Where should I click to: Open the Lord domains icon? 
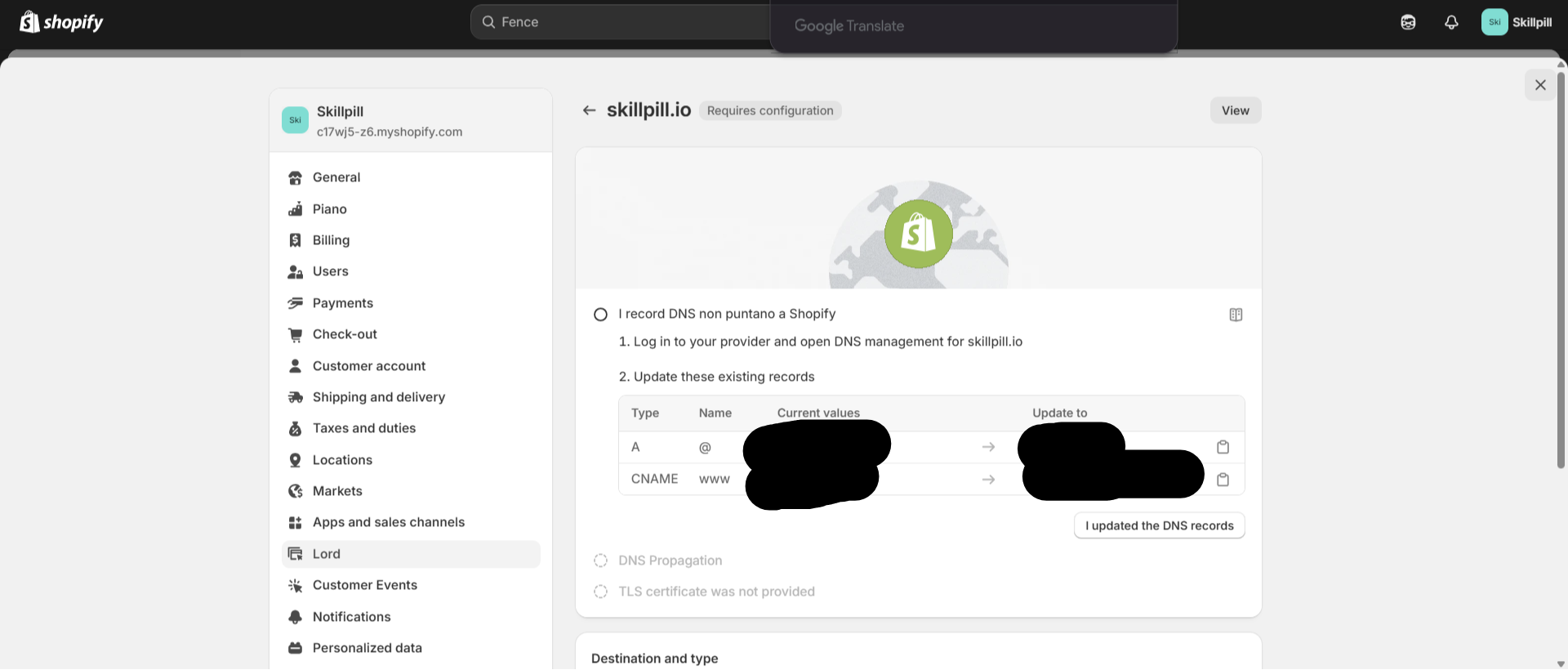[x=296, y=554]
